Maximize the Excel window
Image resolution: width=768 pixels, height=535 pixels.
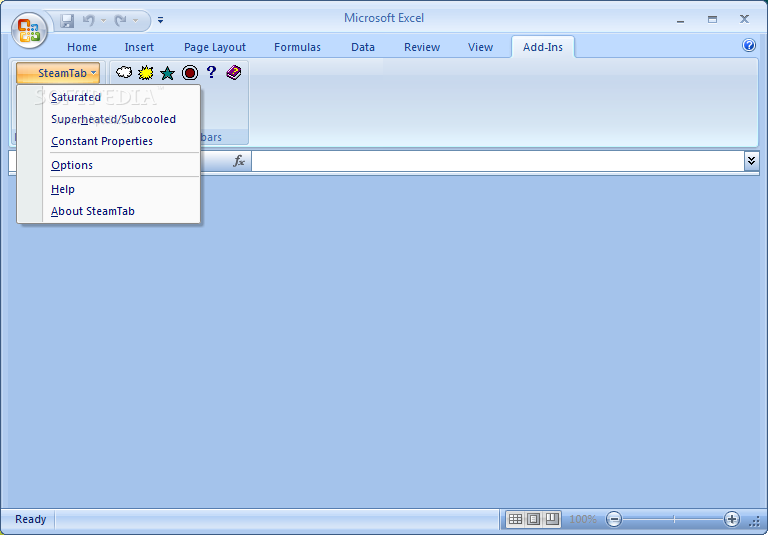click(712, 20)
